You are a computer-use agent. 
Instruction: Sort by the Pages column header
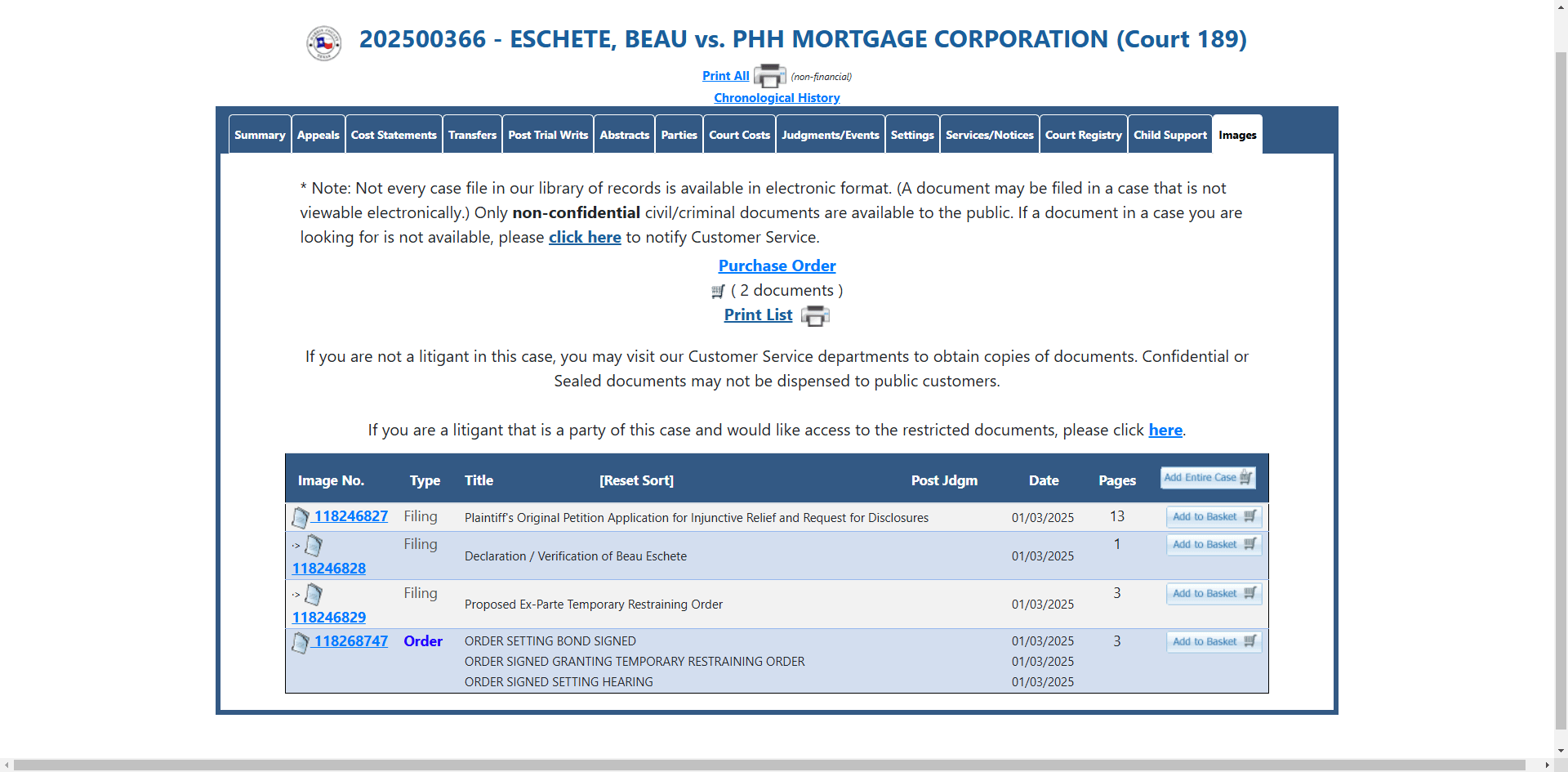pos(1117,480)
